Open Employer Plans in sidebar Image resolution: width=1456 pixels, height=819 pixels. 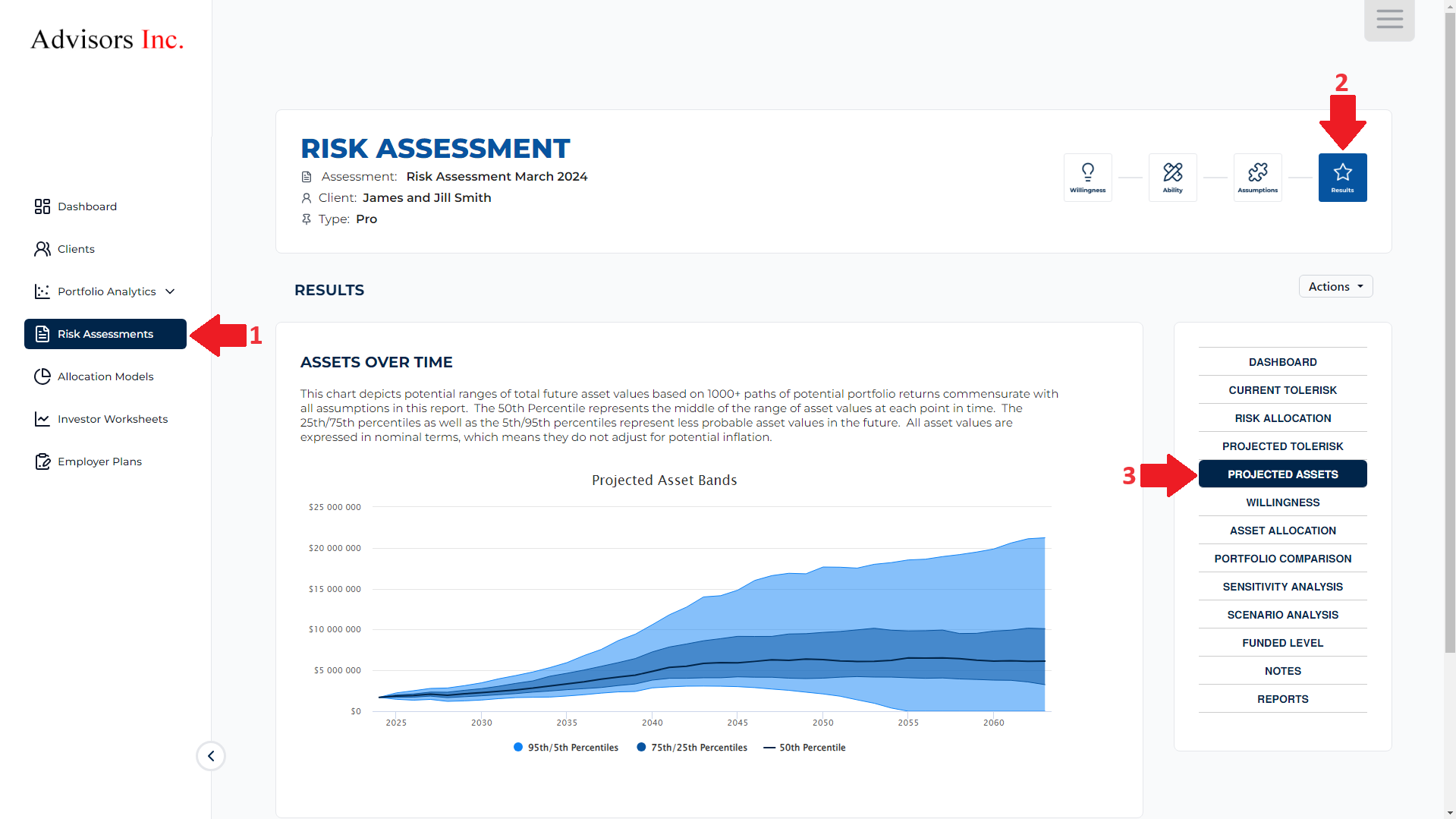(99, 461)
